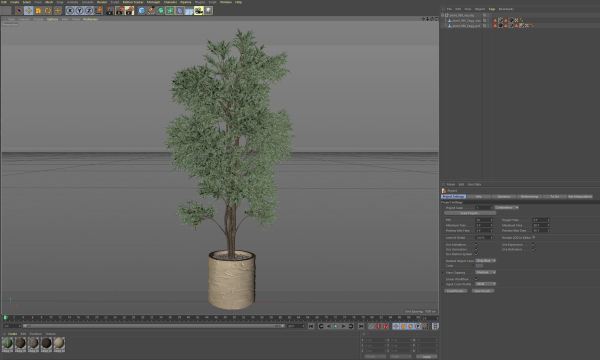Screen dimensions: 600x360
Task: Toggle point level animation dots icon
Action: coord(425,326)
